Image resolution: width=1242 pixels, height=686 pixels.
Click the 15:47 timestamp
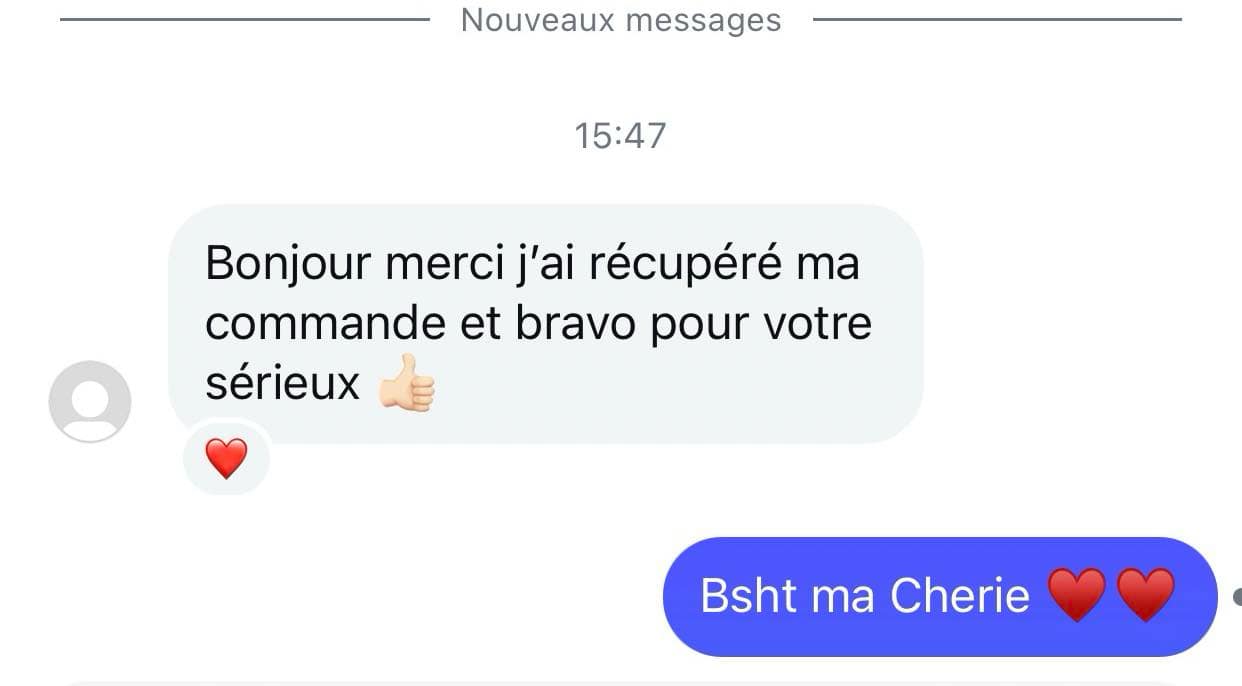(x=620, y=135)
